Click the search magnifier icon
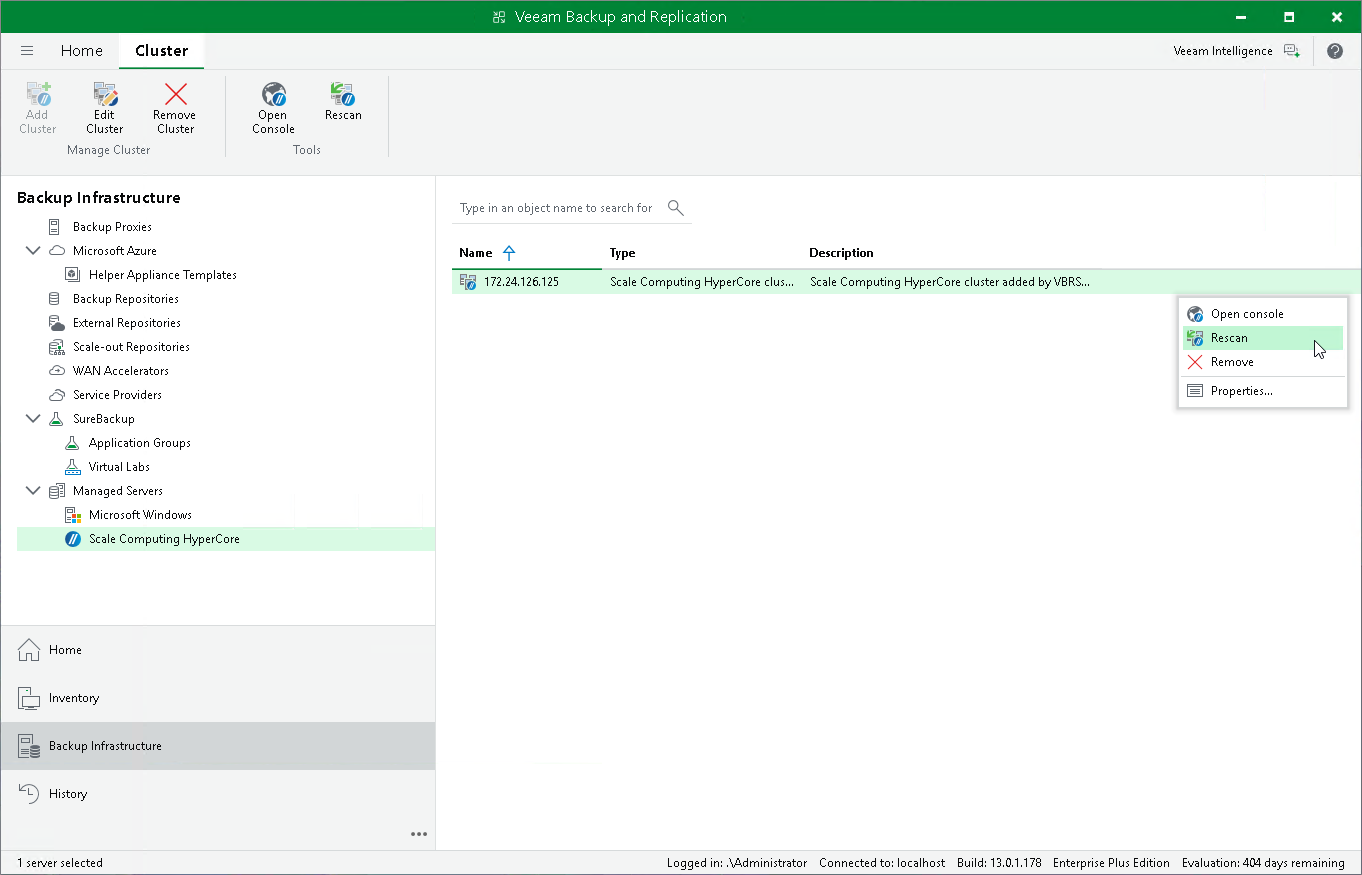Image resolution: width=1362 pixels, height=875 pixels. point(676,208)
